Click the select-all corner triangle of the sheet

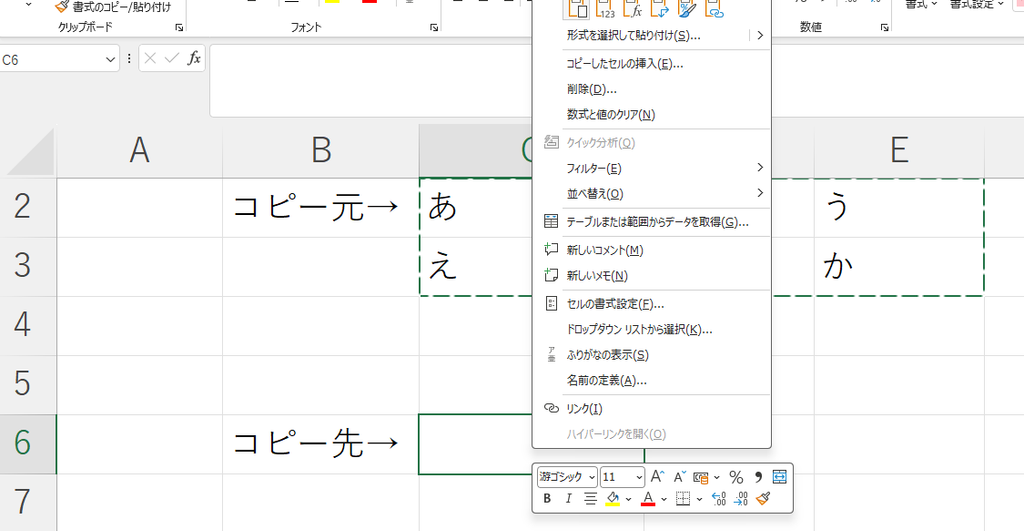(31, 153)
